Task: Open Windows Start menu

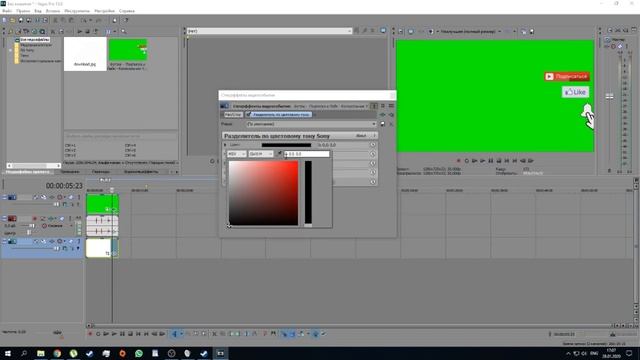Action: tap(7, 353)
